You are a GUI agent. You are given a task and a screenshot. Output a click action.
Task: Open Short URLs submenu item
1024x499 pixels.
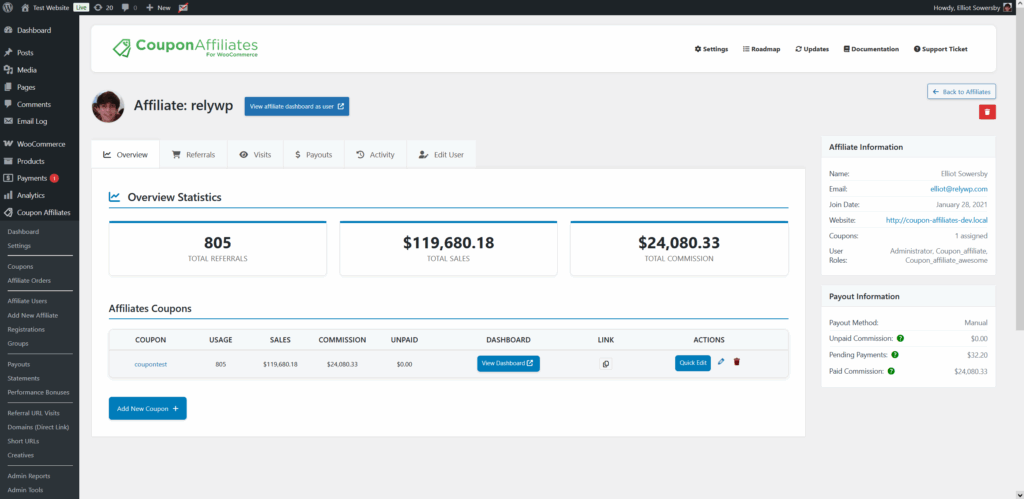click(x=24, y=441)
